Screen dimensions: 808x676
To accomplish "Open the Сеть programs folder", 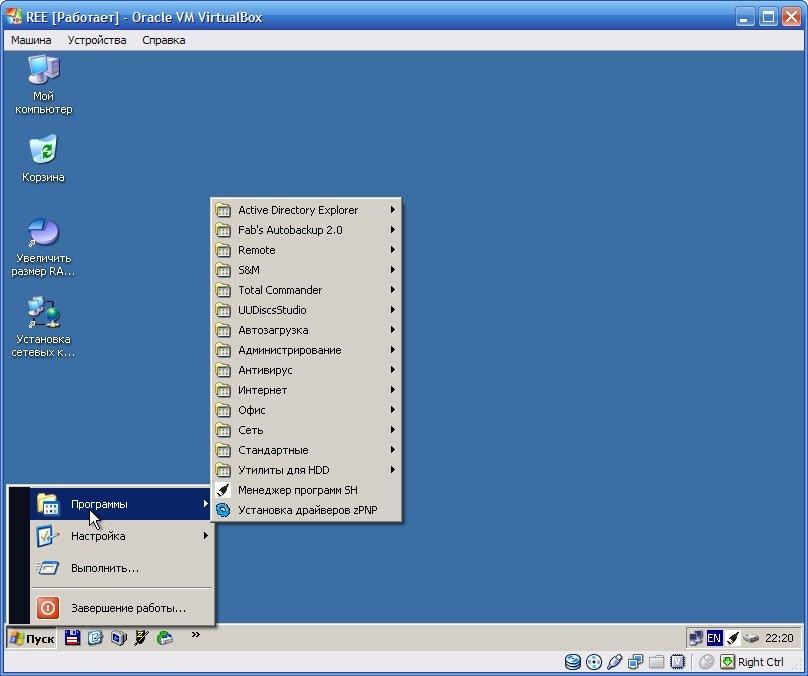I will pyautogui.click(x=306, y=430).
